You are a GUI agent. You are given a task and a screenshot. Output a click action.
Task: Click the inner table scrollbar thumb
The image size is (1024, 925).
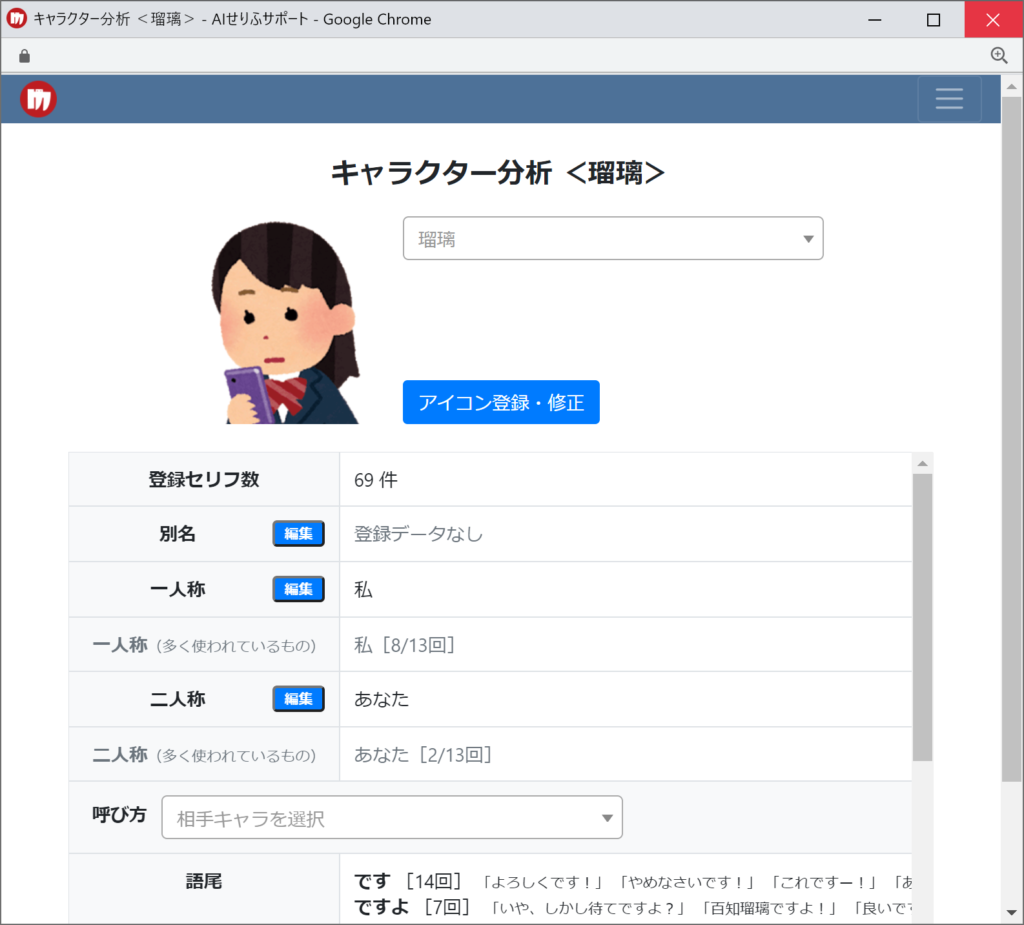click(x=922, y=618)
